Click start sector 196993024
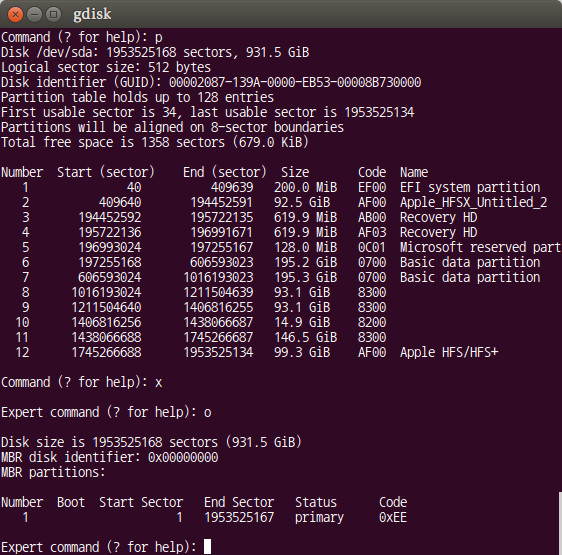Viewport: 562px width, 555px height. (x=110, y=247)
